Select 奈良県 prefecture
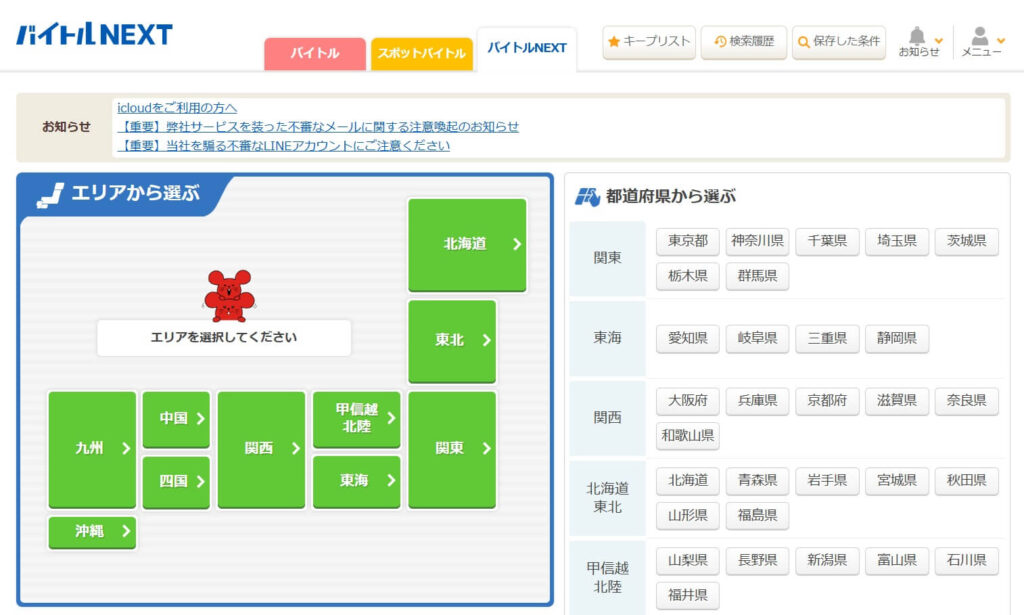Image resolution: width=1024 pixels, height=615 pixels. pos(967,401)
